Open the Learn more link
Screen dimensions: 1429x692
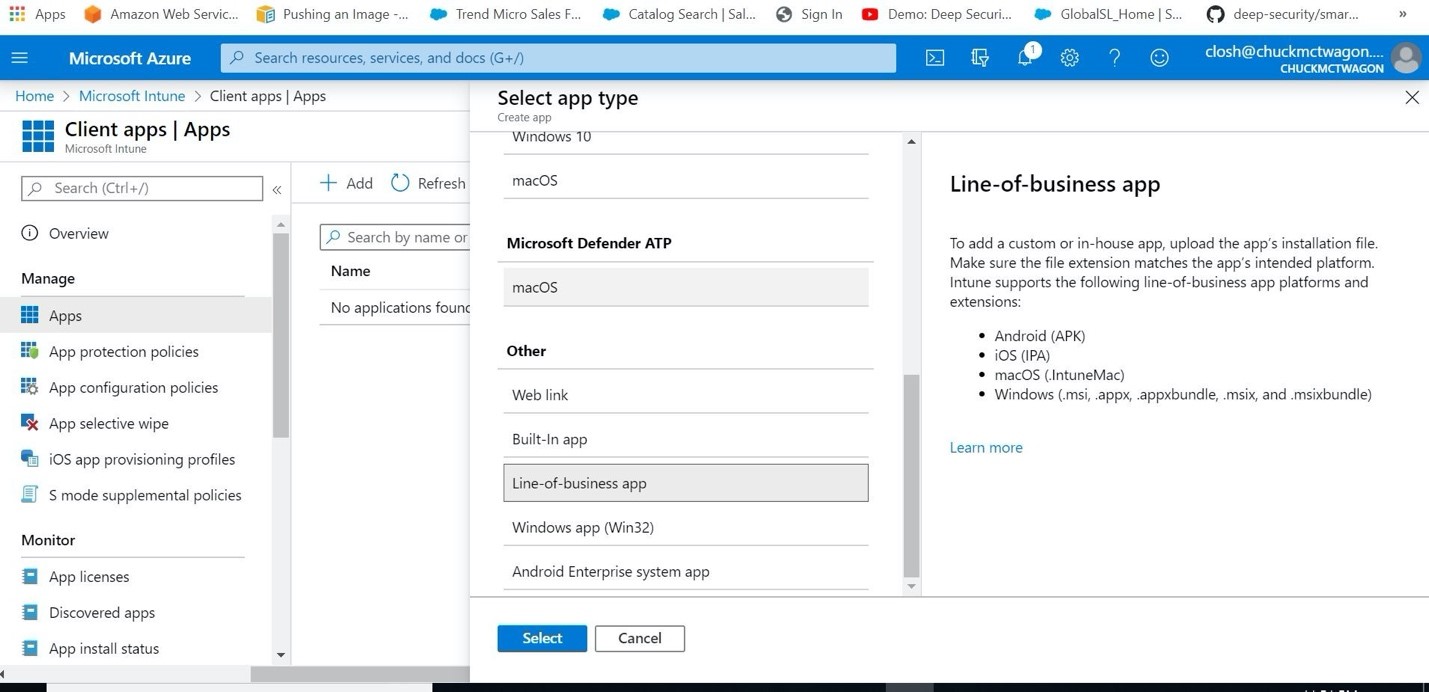(986, 447)
